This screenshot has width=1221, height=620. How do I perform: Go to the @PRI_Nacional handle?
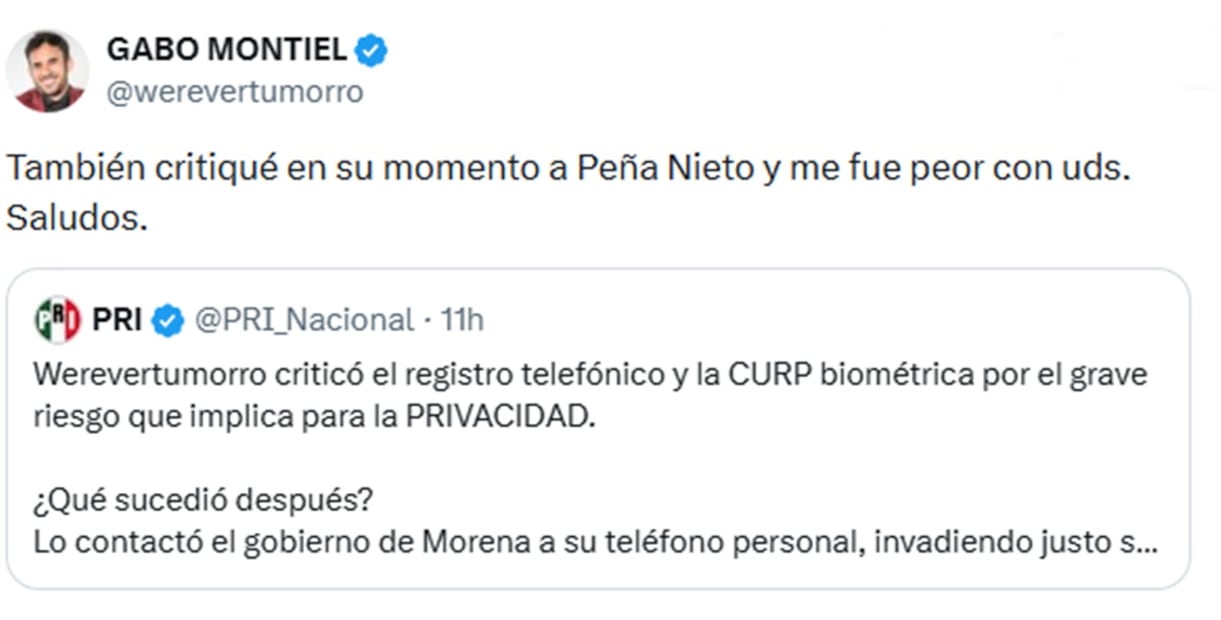pos(303,320)
